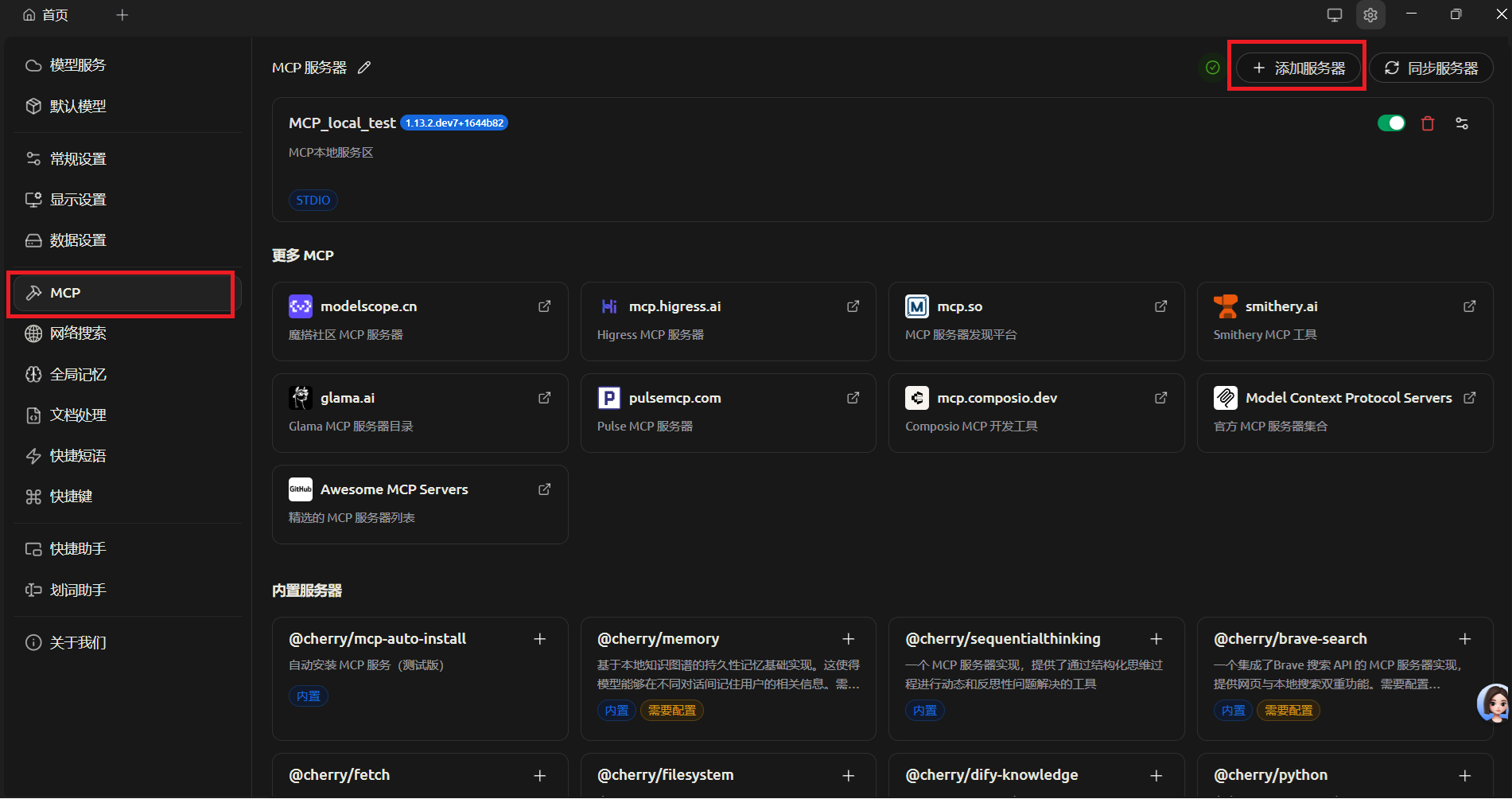Image resolution: width=1512 pixels, height=799 pixels.
Task: Click the pencil edit icon beside MCP 服务器
Action: 364,68
